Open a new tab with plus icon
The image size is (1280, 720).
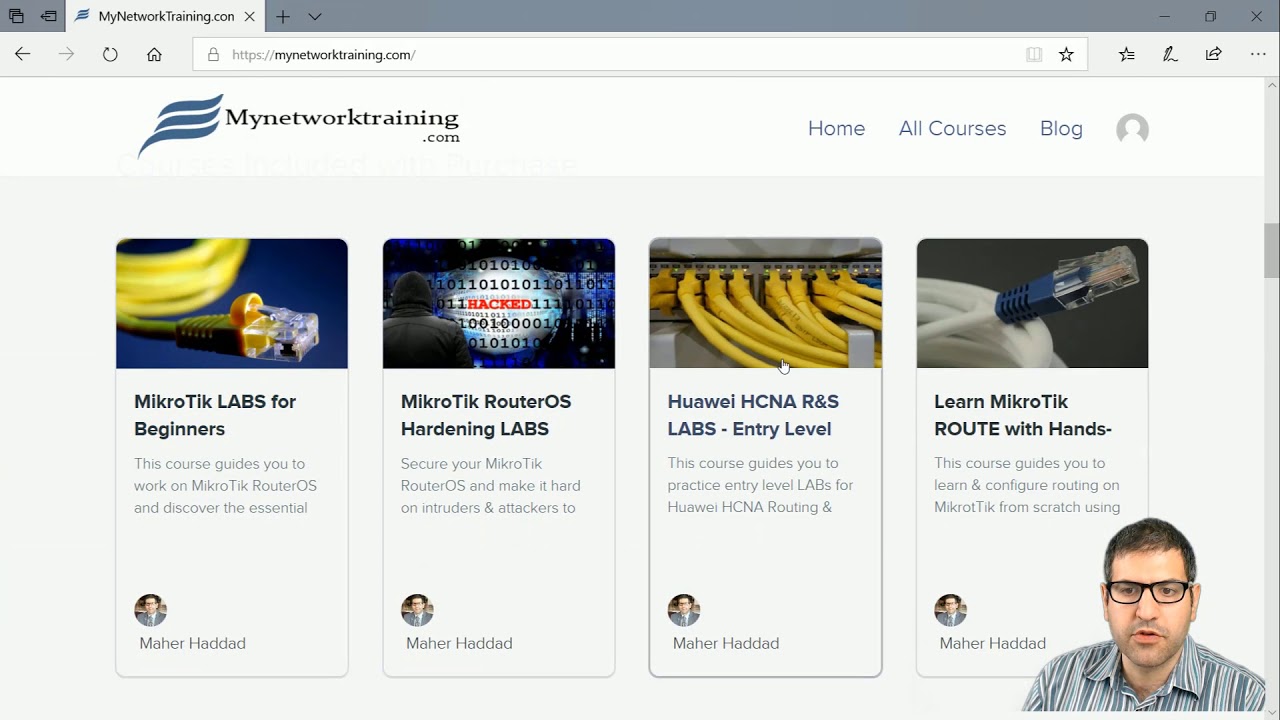click(283, 16)
